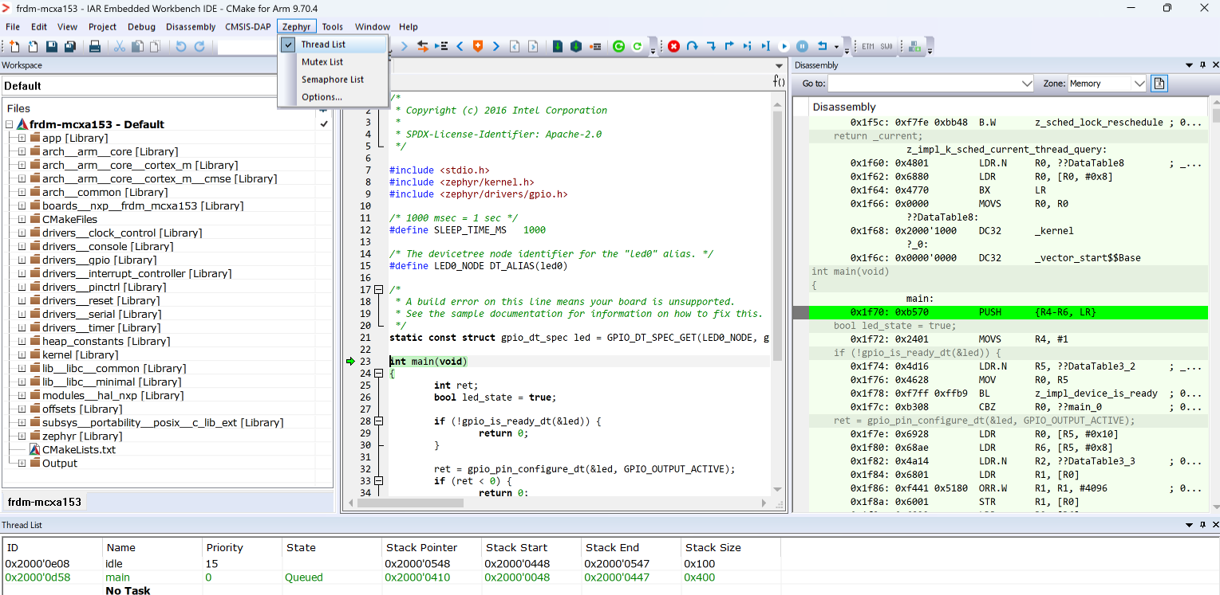Click the Step Into debug icon
The image size is (1220, 595).
click(711, 46)
